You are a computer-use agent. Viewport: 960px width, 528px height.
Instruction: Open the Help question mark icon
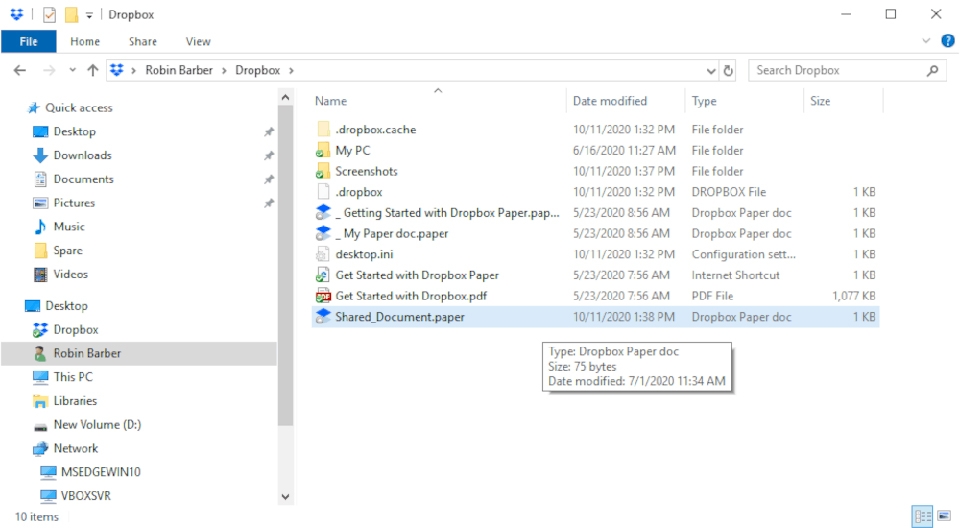pyautogui.click(x=948, y=41)
